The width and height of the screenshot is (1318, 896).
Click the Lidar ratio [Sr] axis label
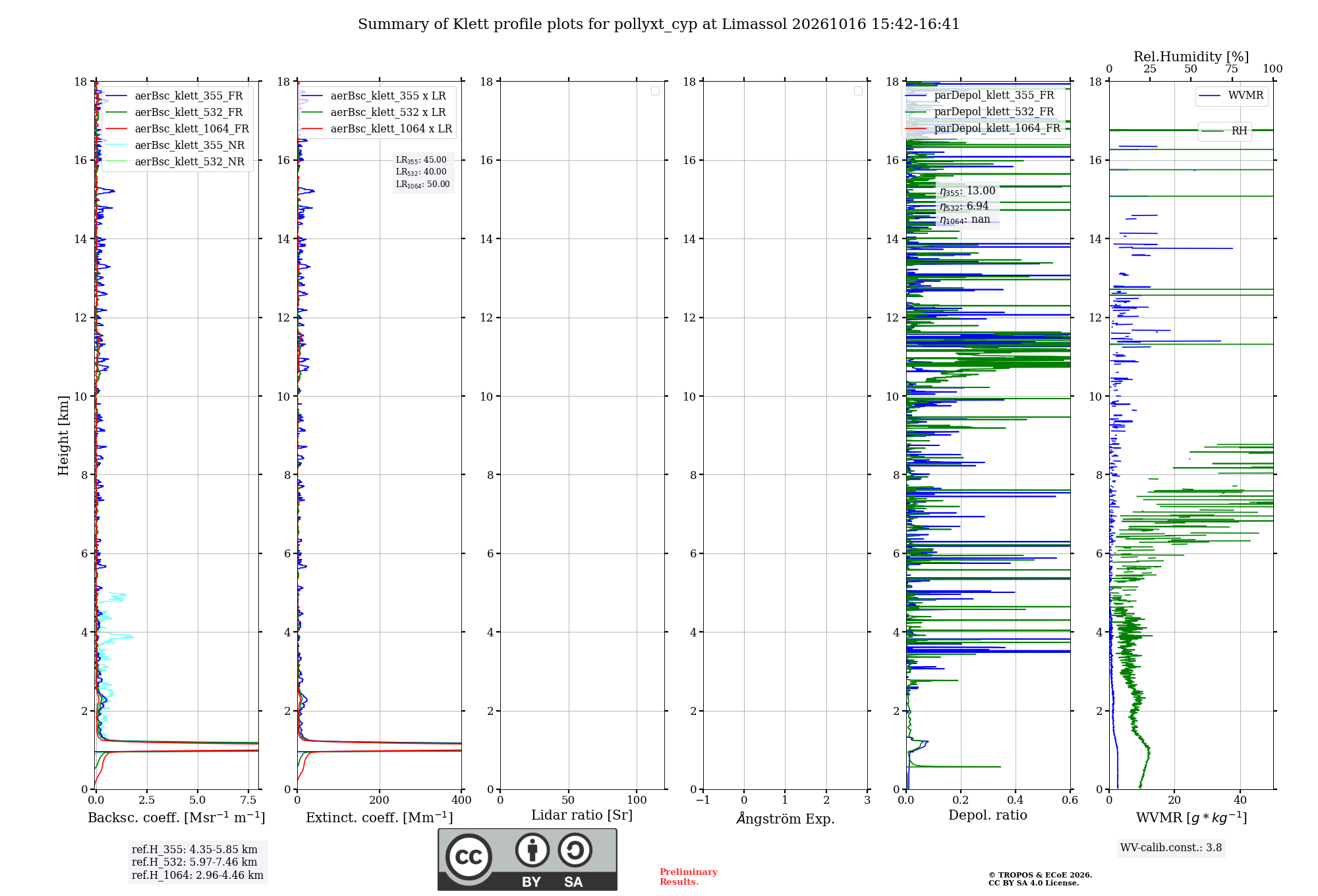(582, 816)
